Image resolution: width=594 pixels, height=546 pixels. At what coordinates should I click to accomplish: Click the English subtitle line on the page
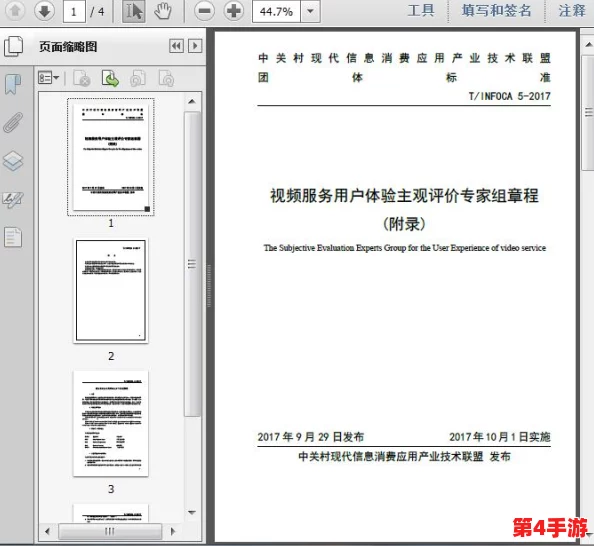405,248
